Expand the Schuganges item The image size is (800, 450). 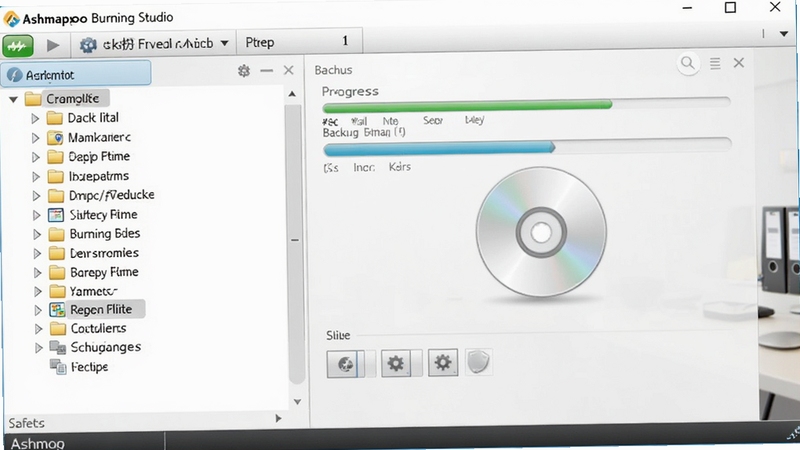(x=38, y=348)
